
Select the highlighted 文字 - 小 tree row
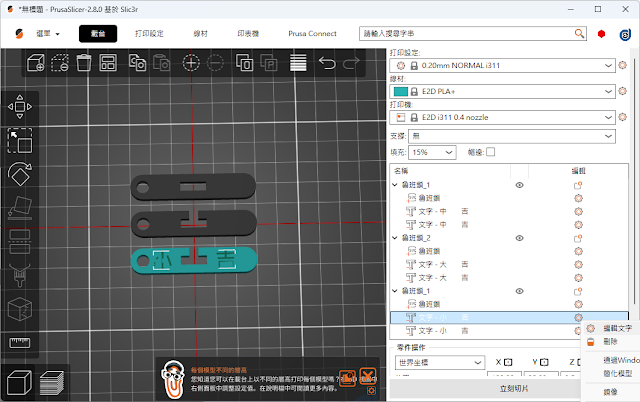coord(509,318)
